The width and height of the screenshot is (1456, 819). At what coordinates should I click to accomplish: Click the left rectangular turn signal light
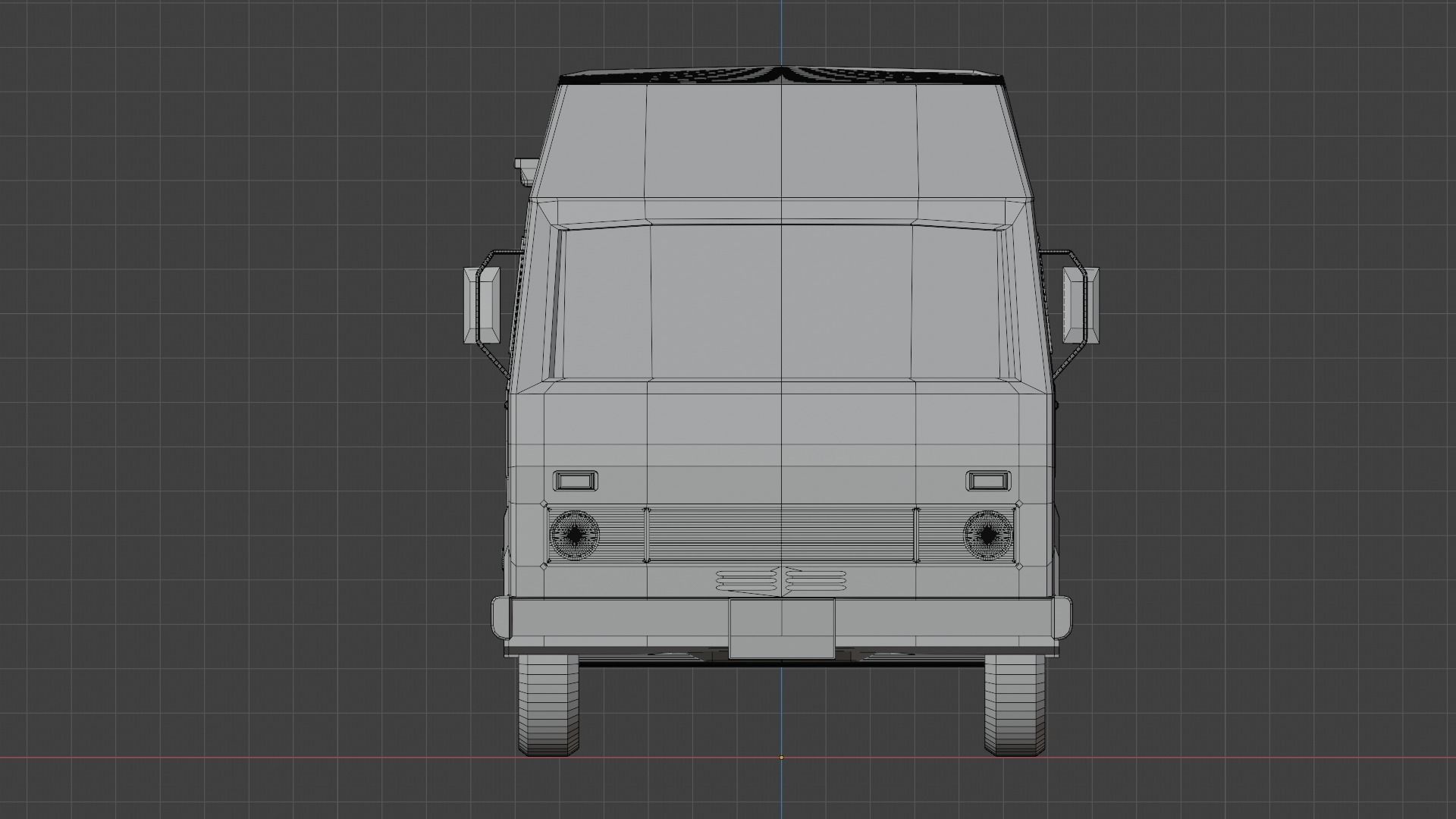(x=576, y=481)
